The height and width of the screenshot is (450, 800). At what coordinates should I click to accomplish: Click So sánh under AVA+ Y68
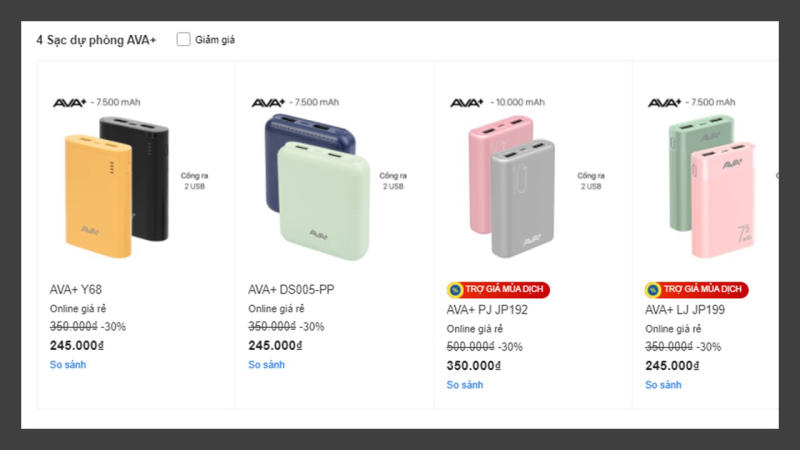coord(68,365)
